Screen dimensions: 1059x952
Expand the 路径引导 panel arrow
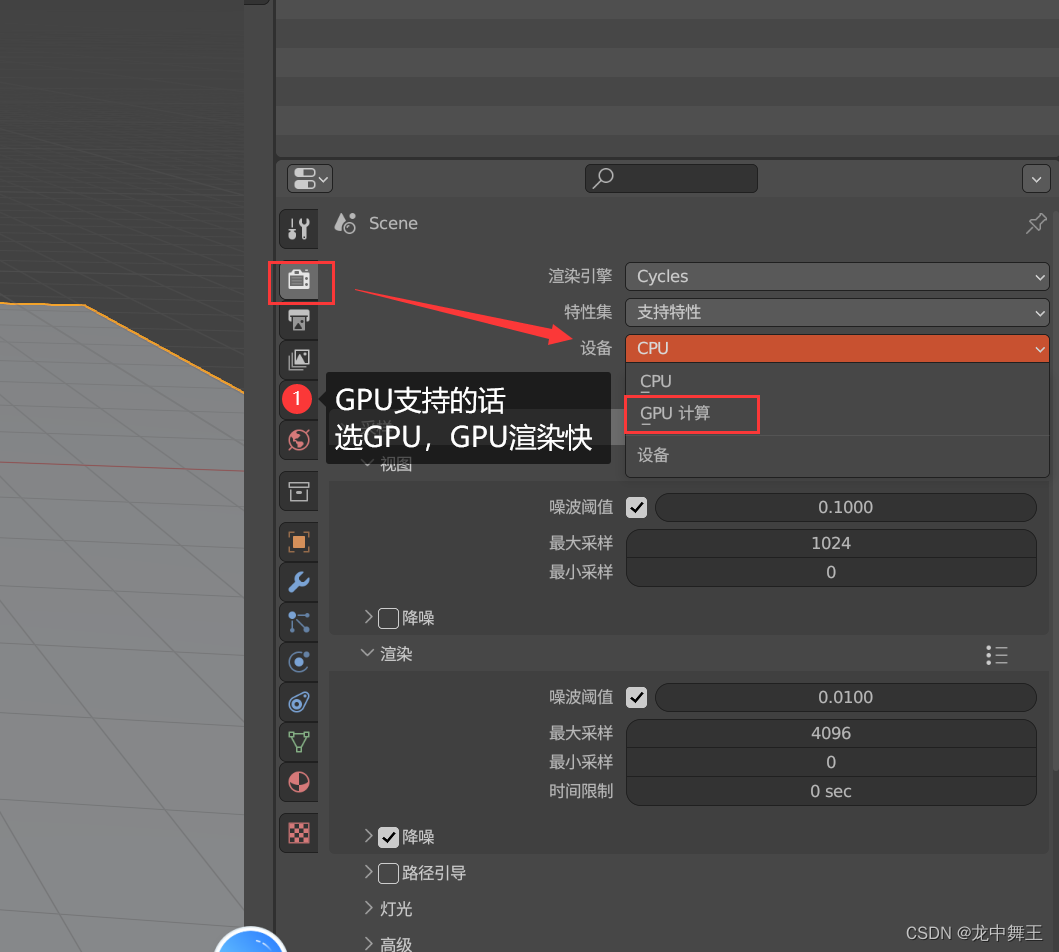click(x=368, y=872)
